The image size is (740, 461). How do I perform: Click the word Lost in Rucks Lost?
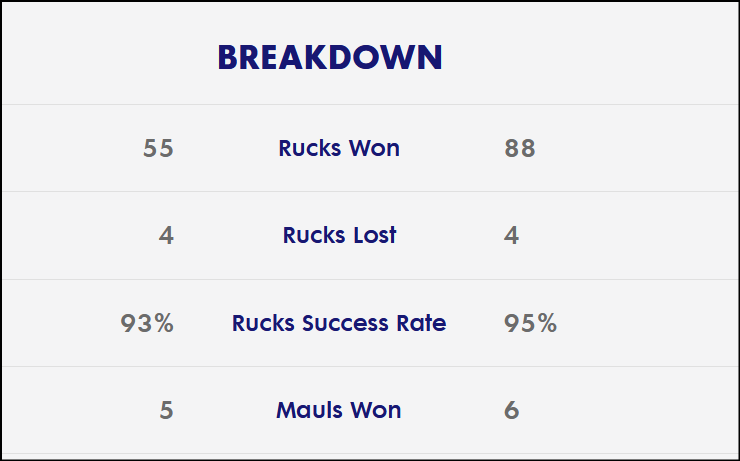coord(375,235)
